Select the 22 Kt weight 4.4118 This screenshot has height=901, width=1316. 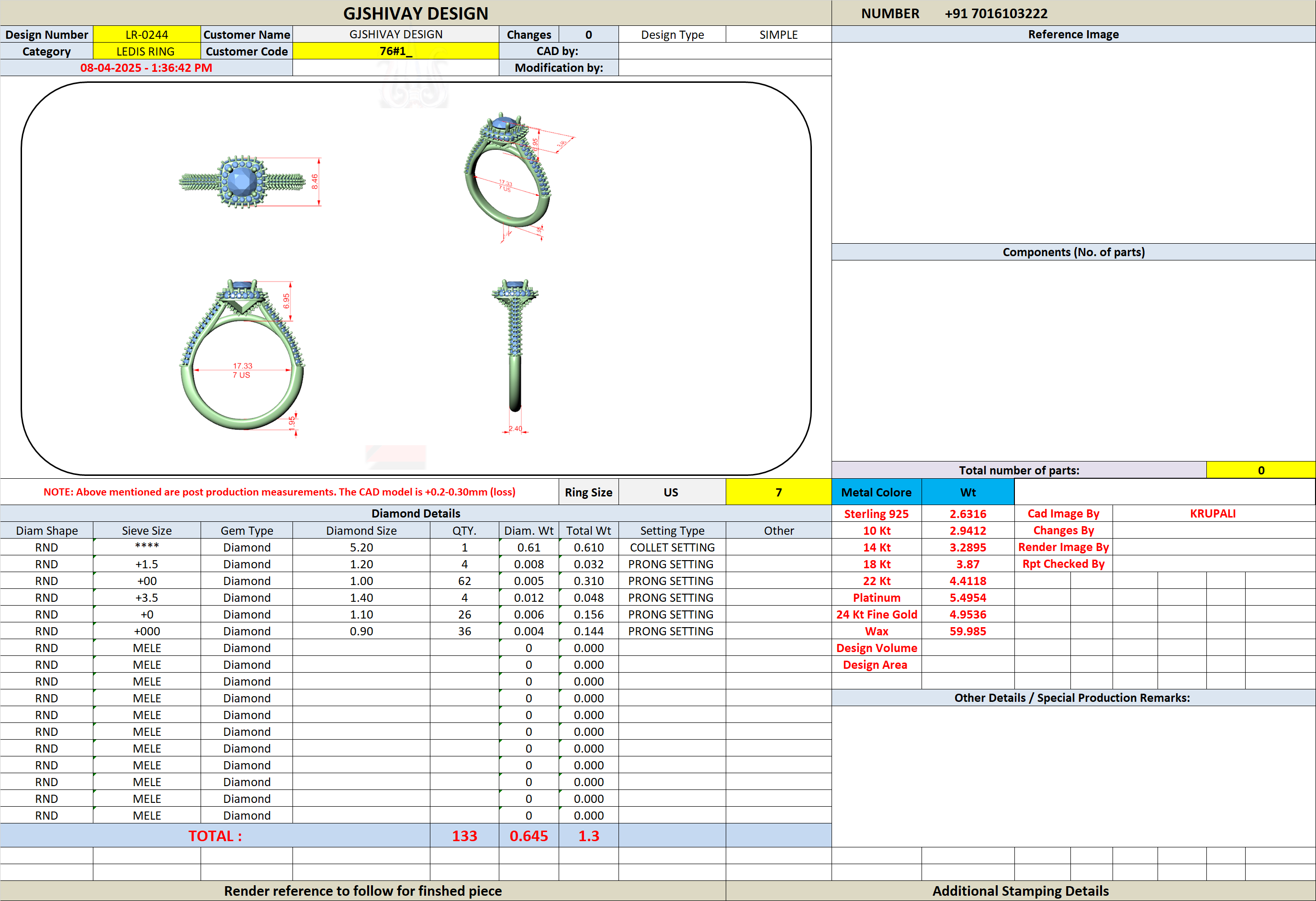pyautogui.click(x=968, y=581)
